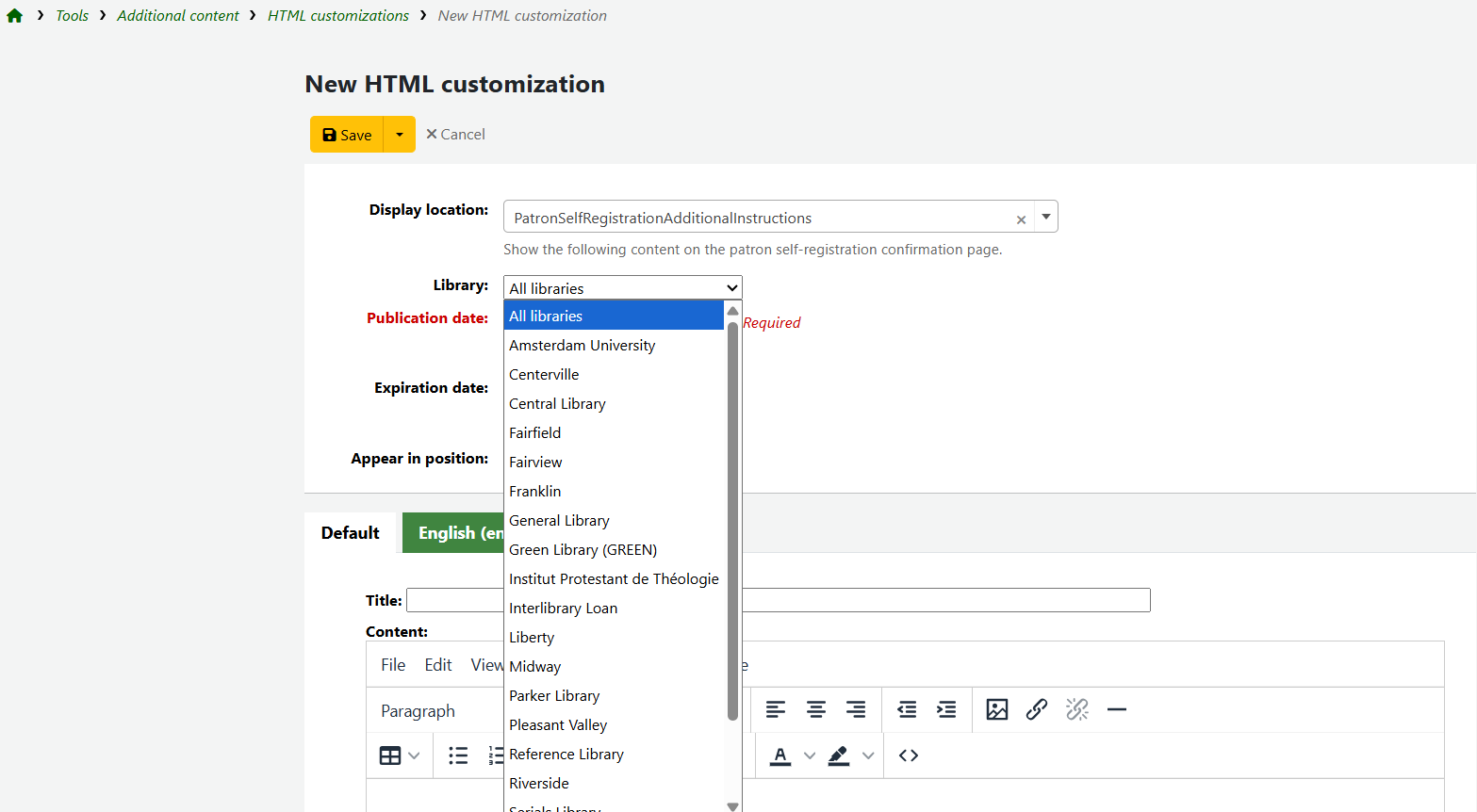The height and width of the screenshot is (812, 1477).
Task: Click the home icon in the breadcrumb
Action: coord(14,16)
